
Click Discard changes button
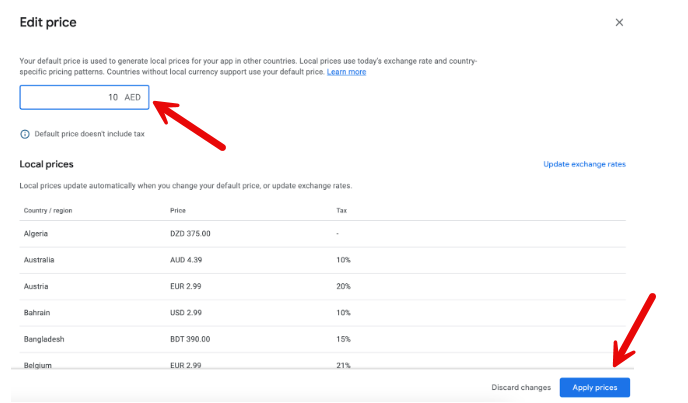(x=521, y=387)
